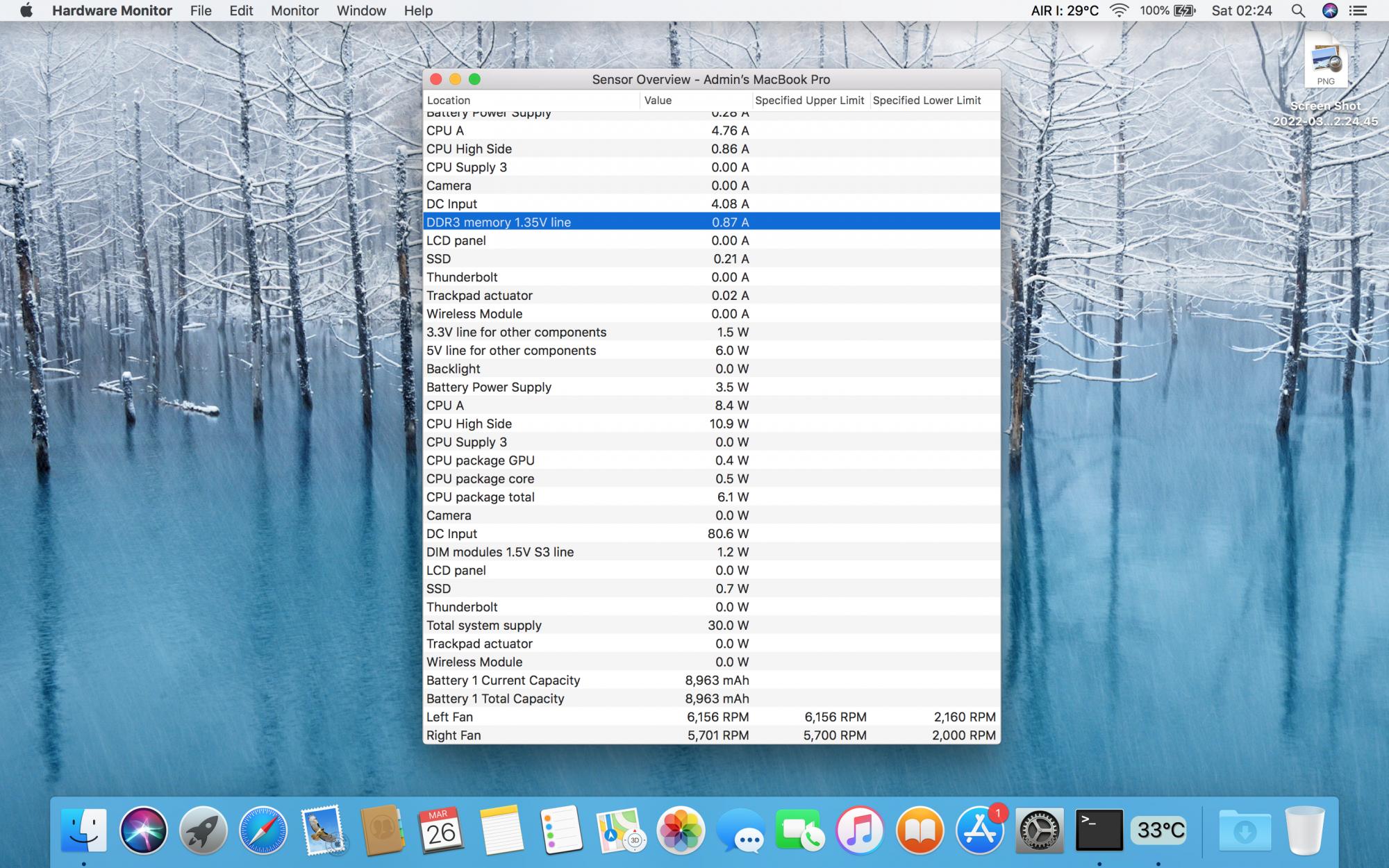Open the Monitor menu
The width and height of the screenshot is (1389, 868).
click(294, 10)
